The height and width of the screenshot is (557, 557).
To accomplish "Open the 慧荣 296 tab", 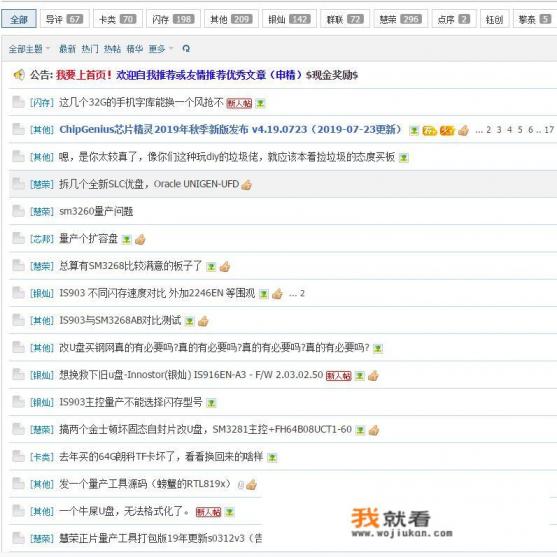I will click(x=401, y=19).
